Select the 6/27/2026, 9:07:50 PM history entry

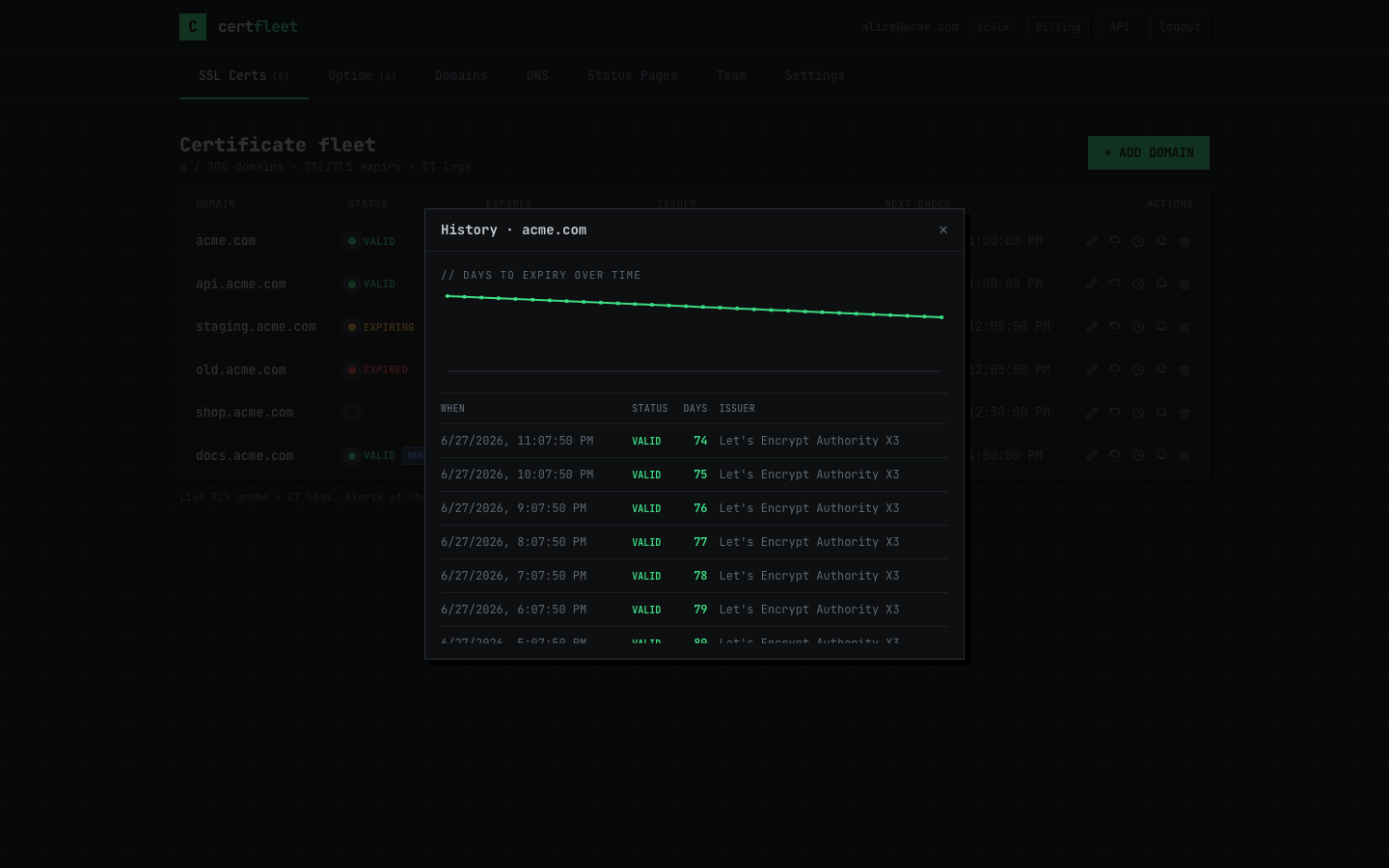pos(694,508)
